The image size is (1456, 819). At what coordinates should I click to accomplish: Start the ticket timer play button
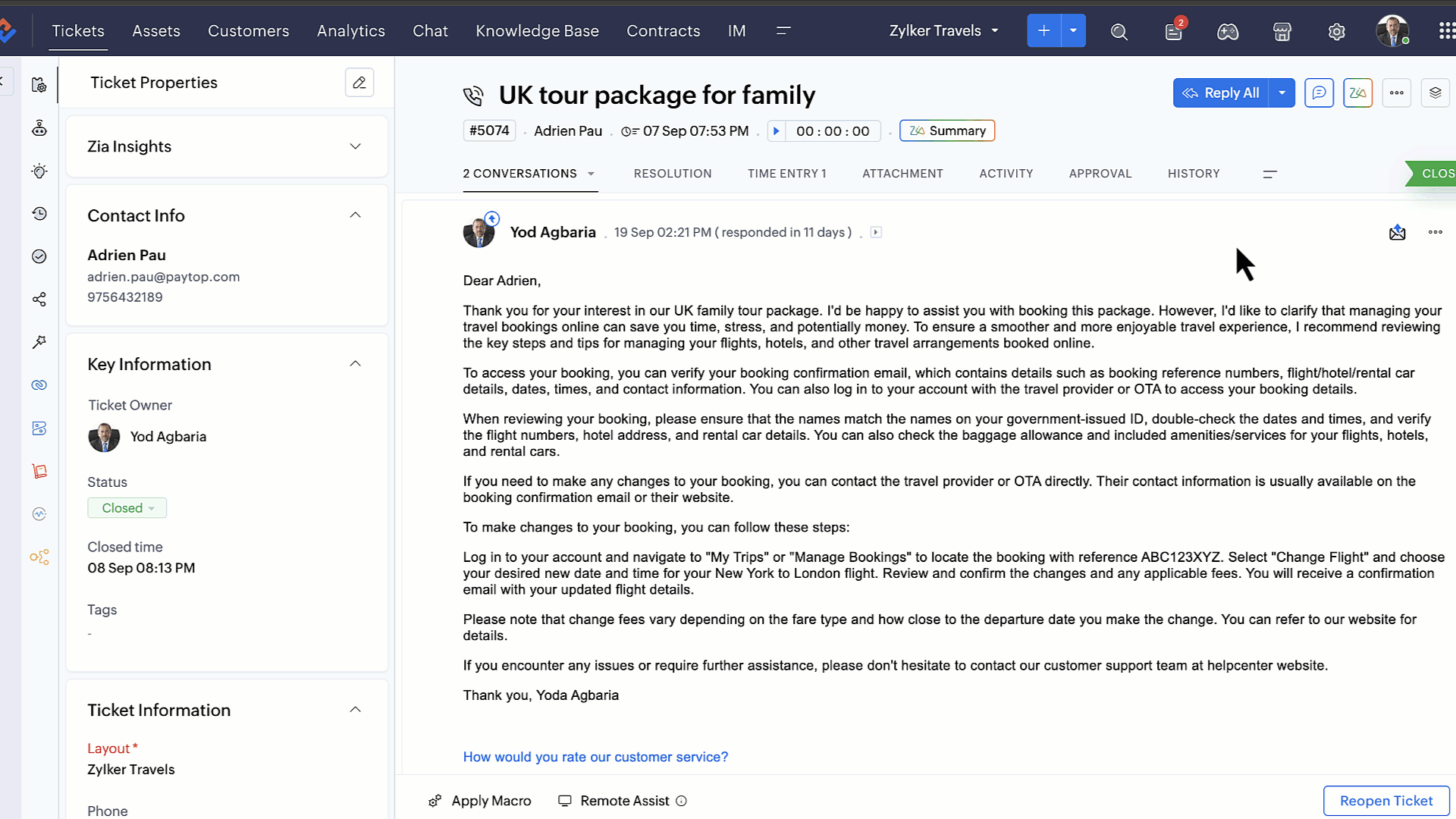[x=776, y=131]
